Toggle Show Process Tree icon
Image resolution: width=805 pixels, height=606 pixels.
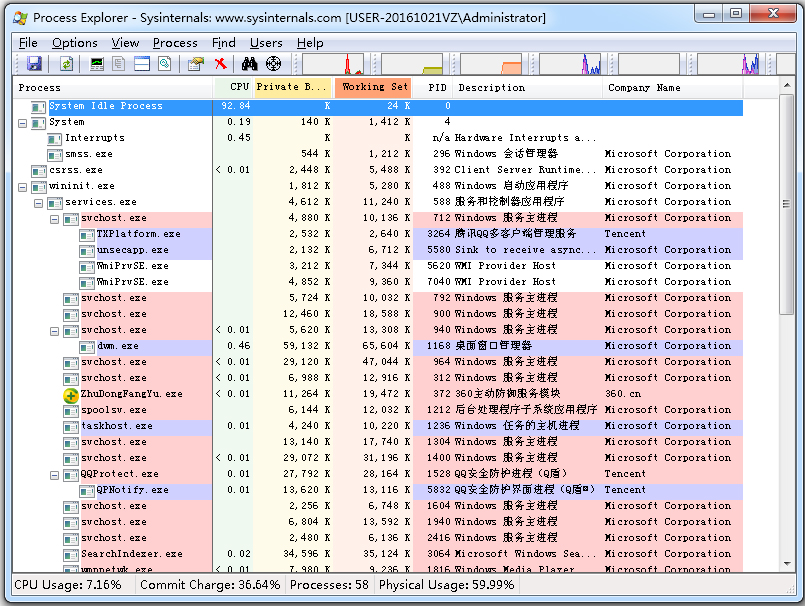click(x=119, y=64)
